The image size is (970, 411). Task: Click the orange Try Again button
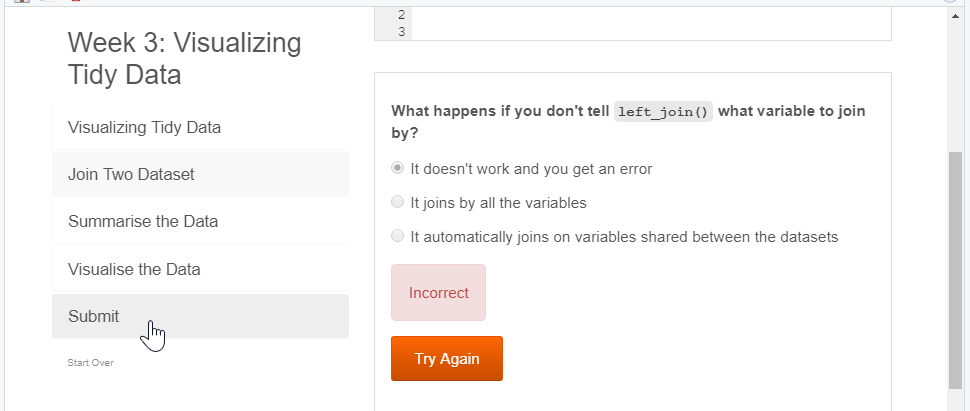447,358
